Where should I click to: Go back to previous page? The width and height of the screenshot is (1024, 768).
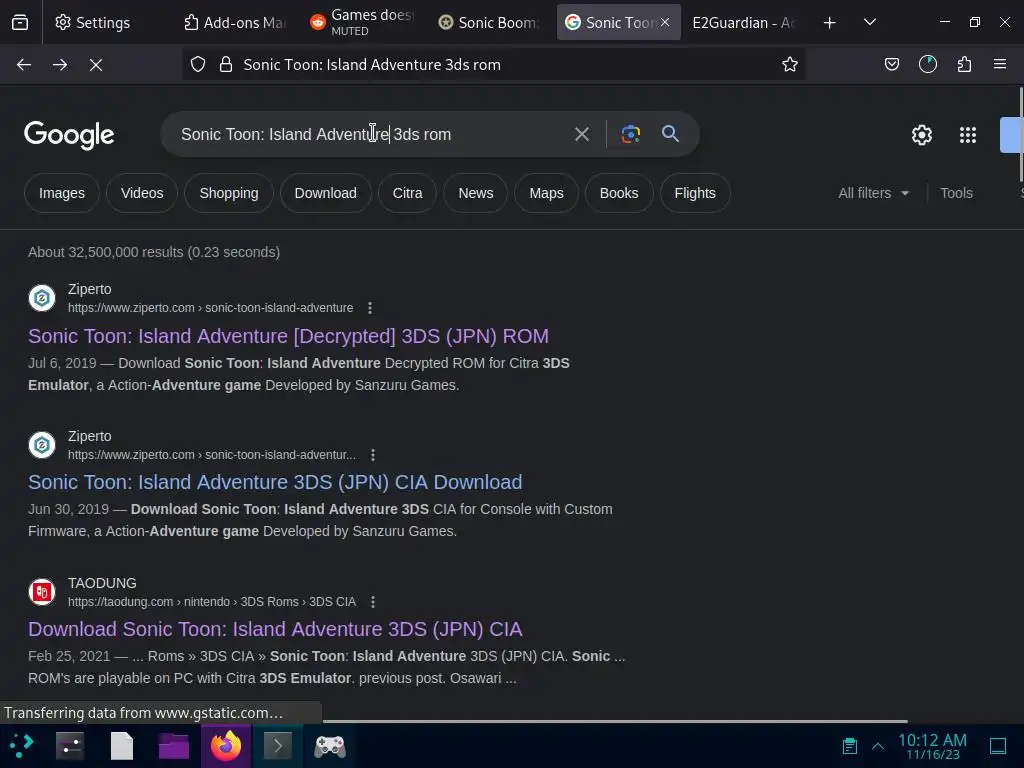point(24,65)
